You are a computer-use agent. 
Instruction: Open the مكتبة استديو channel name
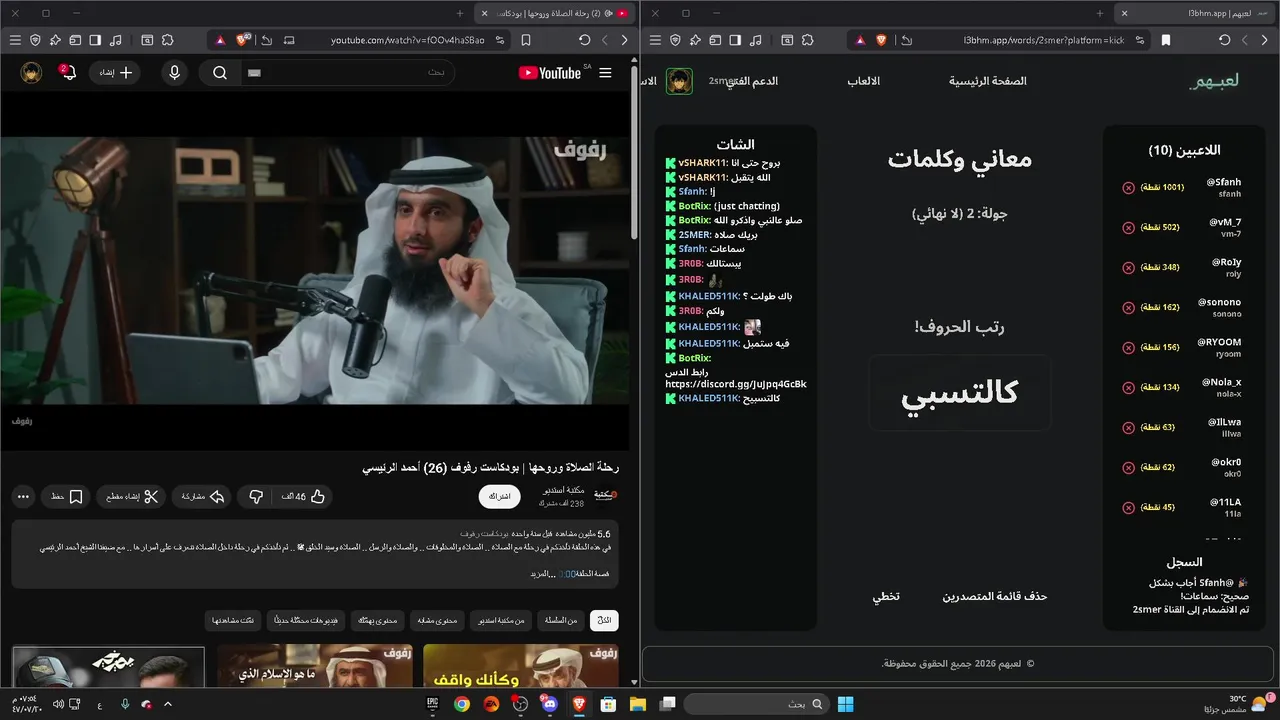point(564,490)
